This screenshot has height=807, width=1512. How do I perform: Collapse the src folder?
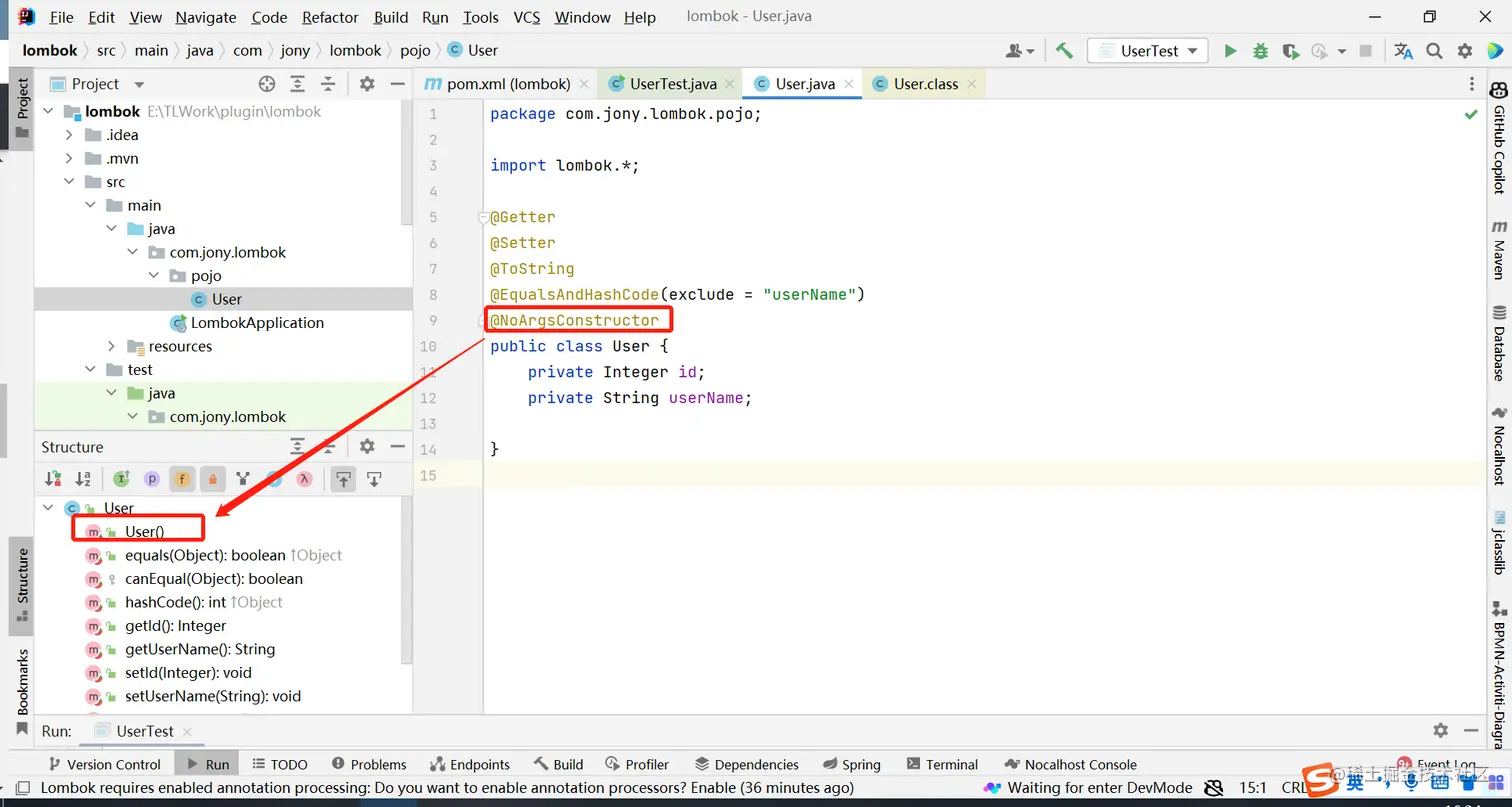(x=69, y=182)
